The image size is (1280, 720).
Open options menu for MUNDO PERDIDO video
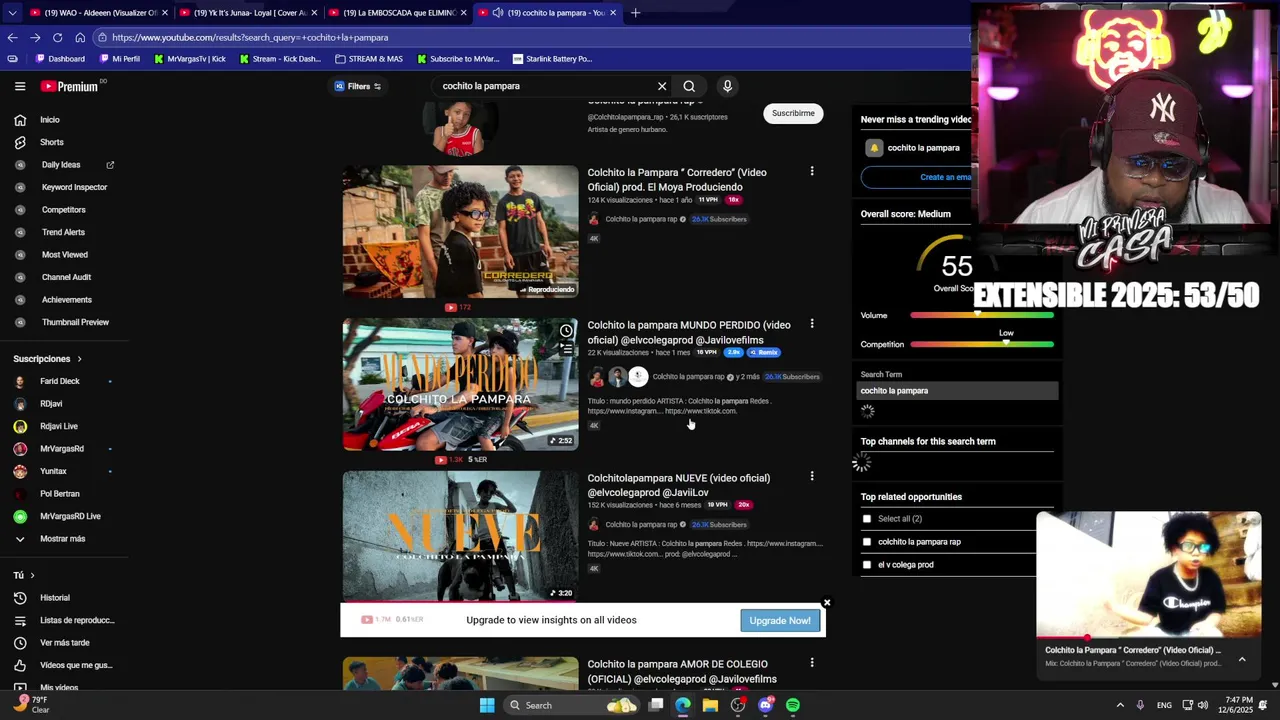coord(812,324)
